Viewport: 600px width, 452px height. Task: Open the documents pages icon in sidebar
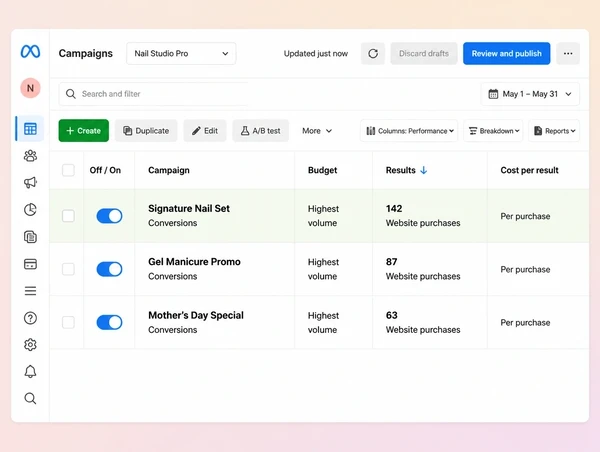coord(30,237)
